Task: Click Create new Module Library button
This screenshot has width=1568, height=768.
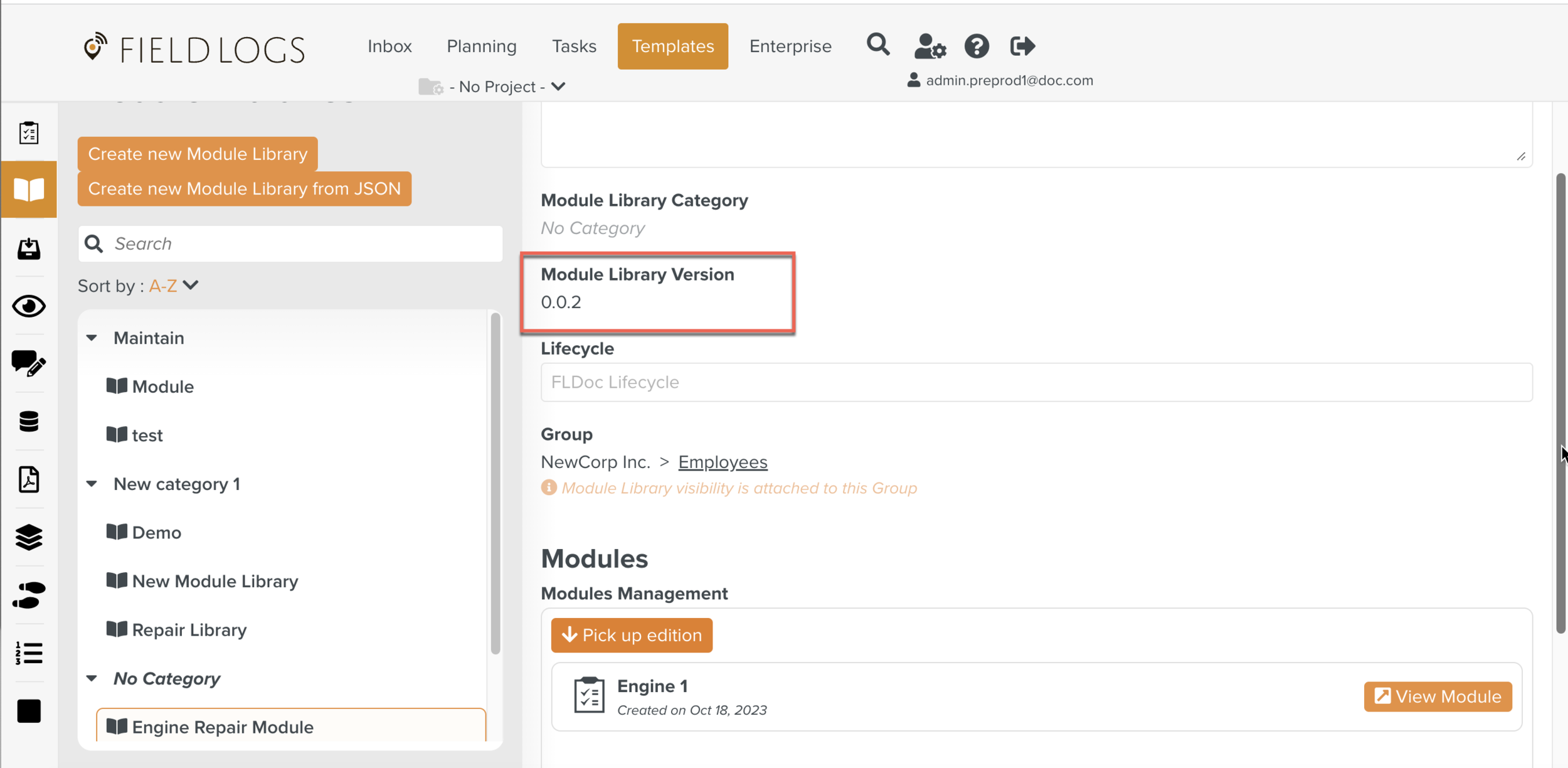Action: click(198, 154)
